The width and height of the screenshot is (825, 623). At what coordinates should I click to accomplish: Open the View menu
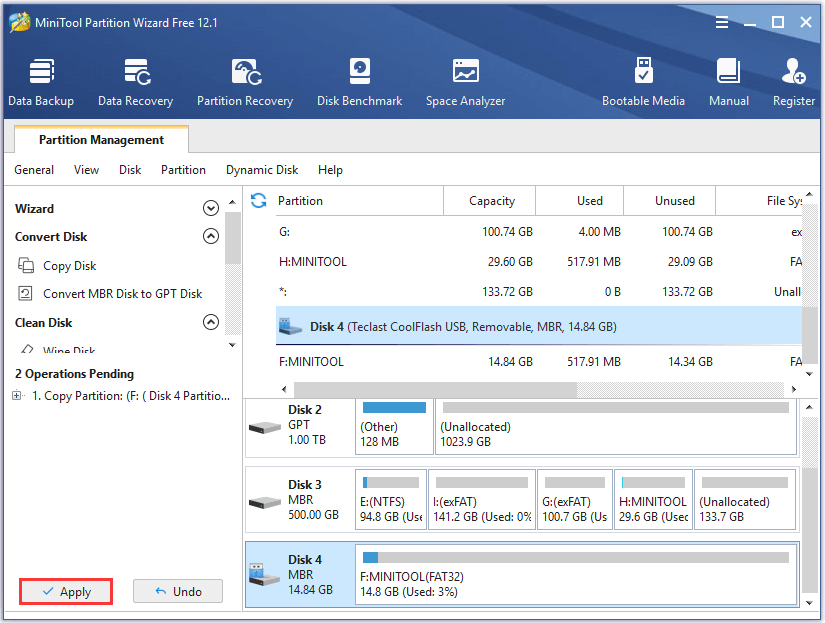coord(86,170)
